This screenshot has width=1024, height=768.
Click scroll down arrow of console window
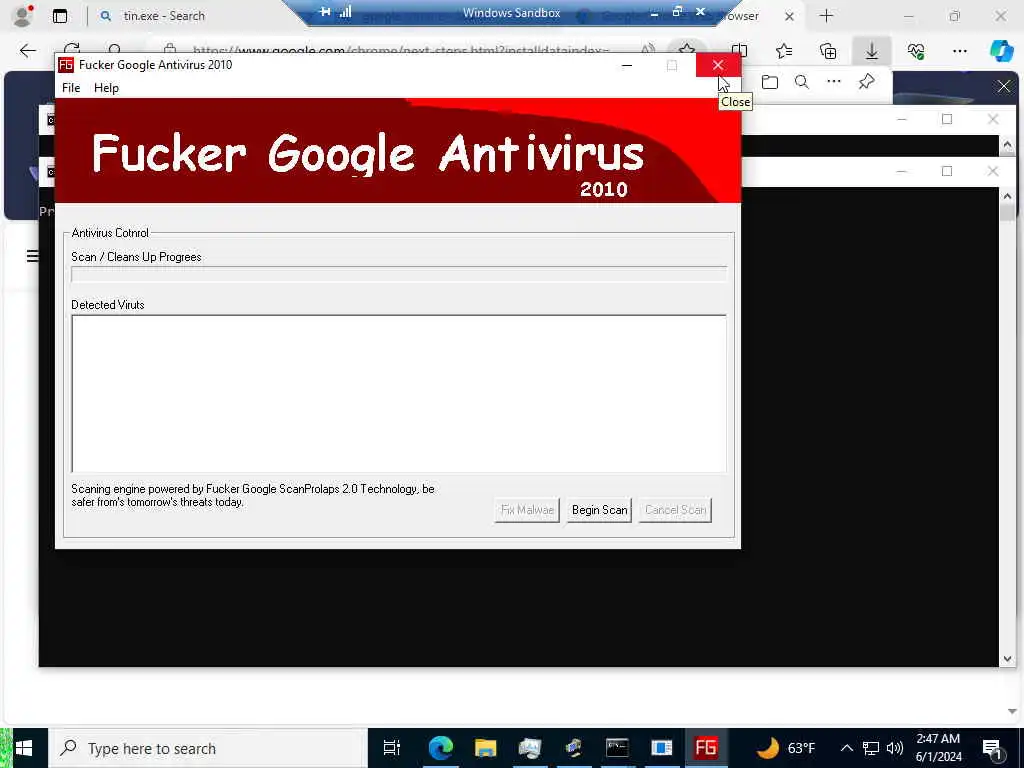click(x=1007, y=659)
